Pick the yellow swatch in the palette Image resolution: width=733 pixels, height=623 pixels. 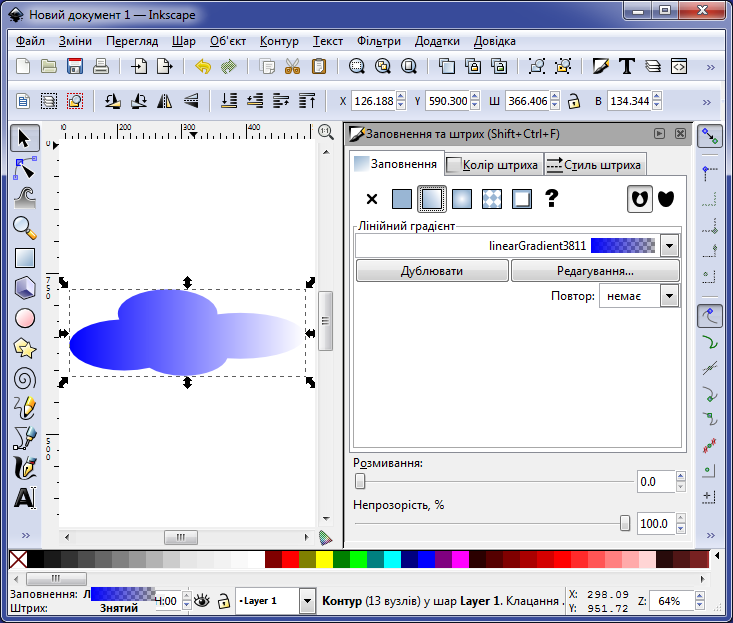click(x=324, y=559)
